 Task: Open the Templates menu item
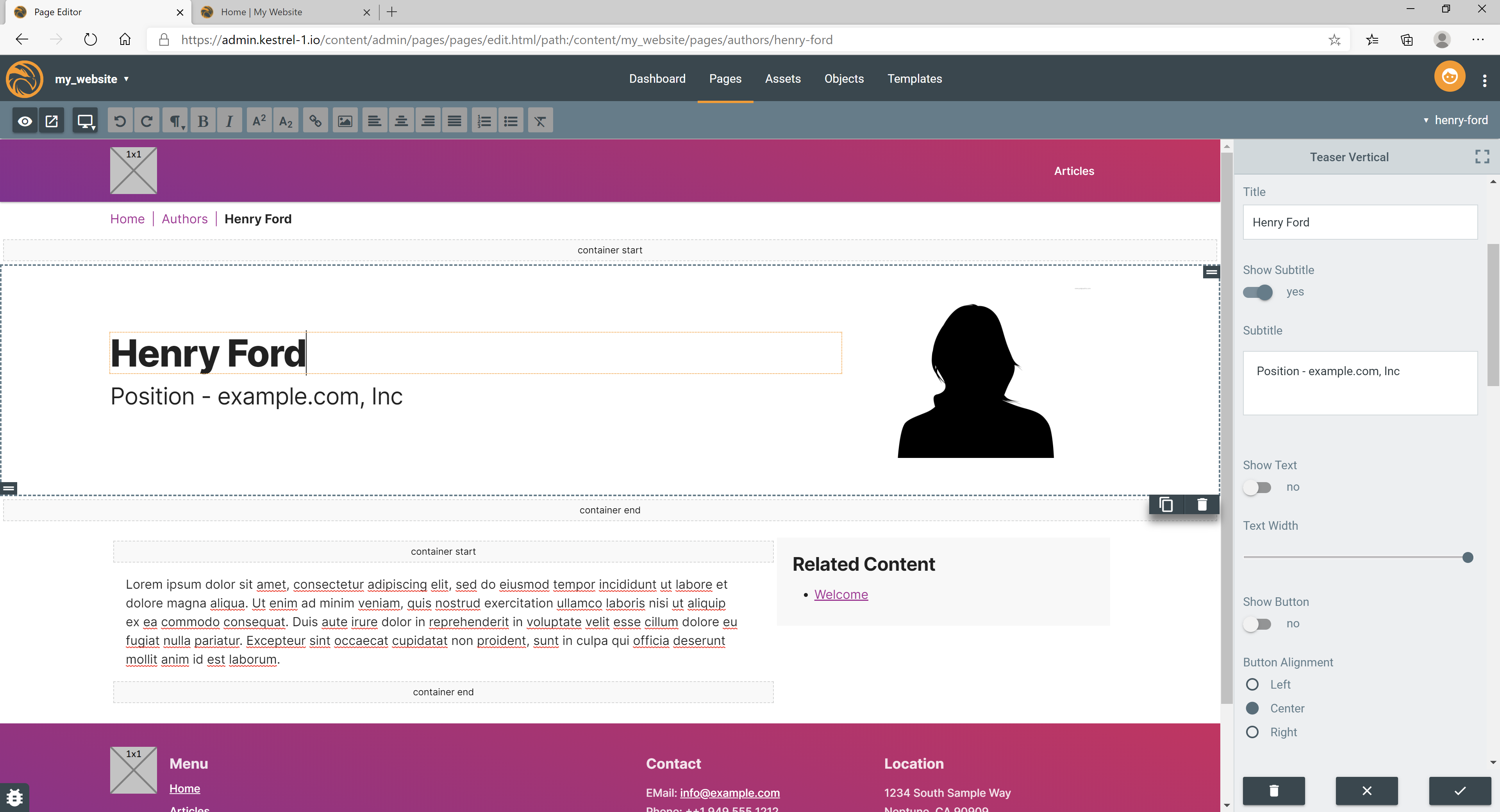pyautogui.click(x=914, y=78)
